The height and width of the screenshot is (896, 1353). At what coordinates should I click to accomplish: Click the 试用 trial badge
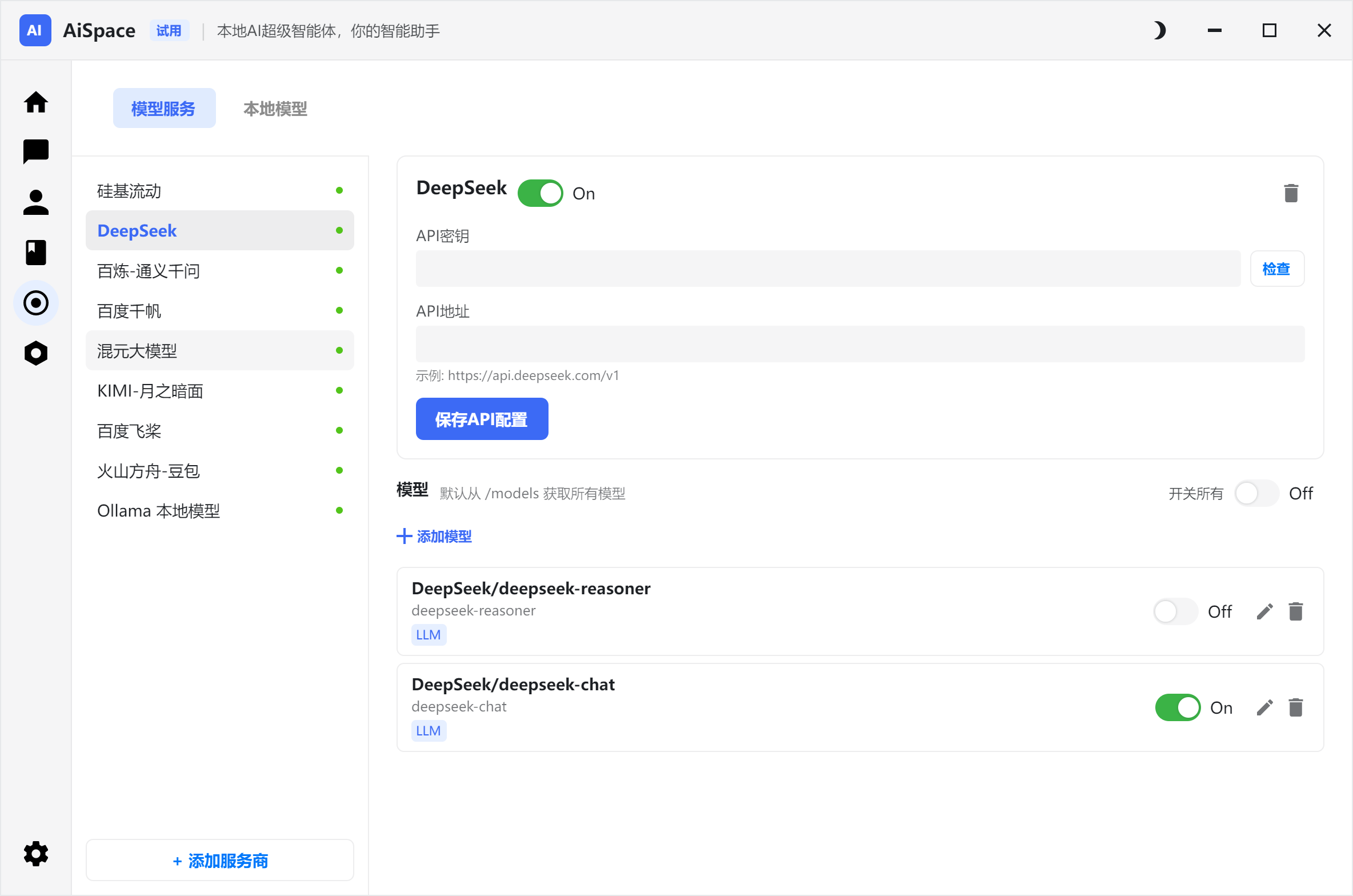[169, 30]
